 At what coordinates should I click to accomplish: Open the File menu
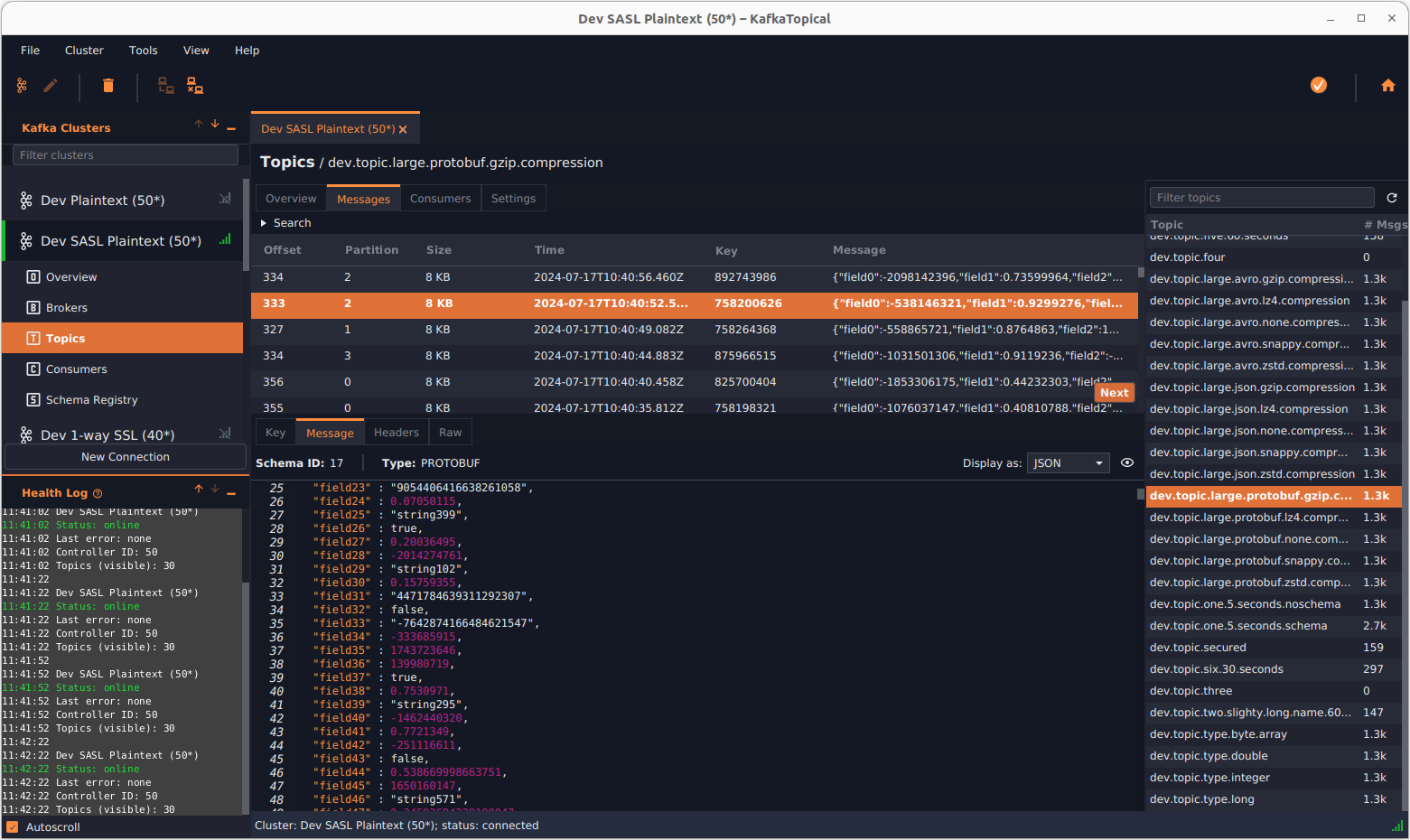pos(31,51)
